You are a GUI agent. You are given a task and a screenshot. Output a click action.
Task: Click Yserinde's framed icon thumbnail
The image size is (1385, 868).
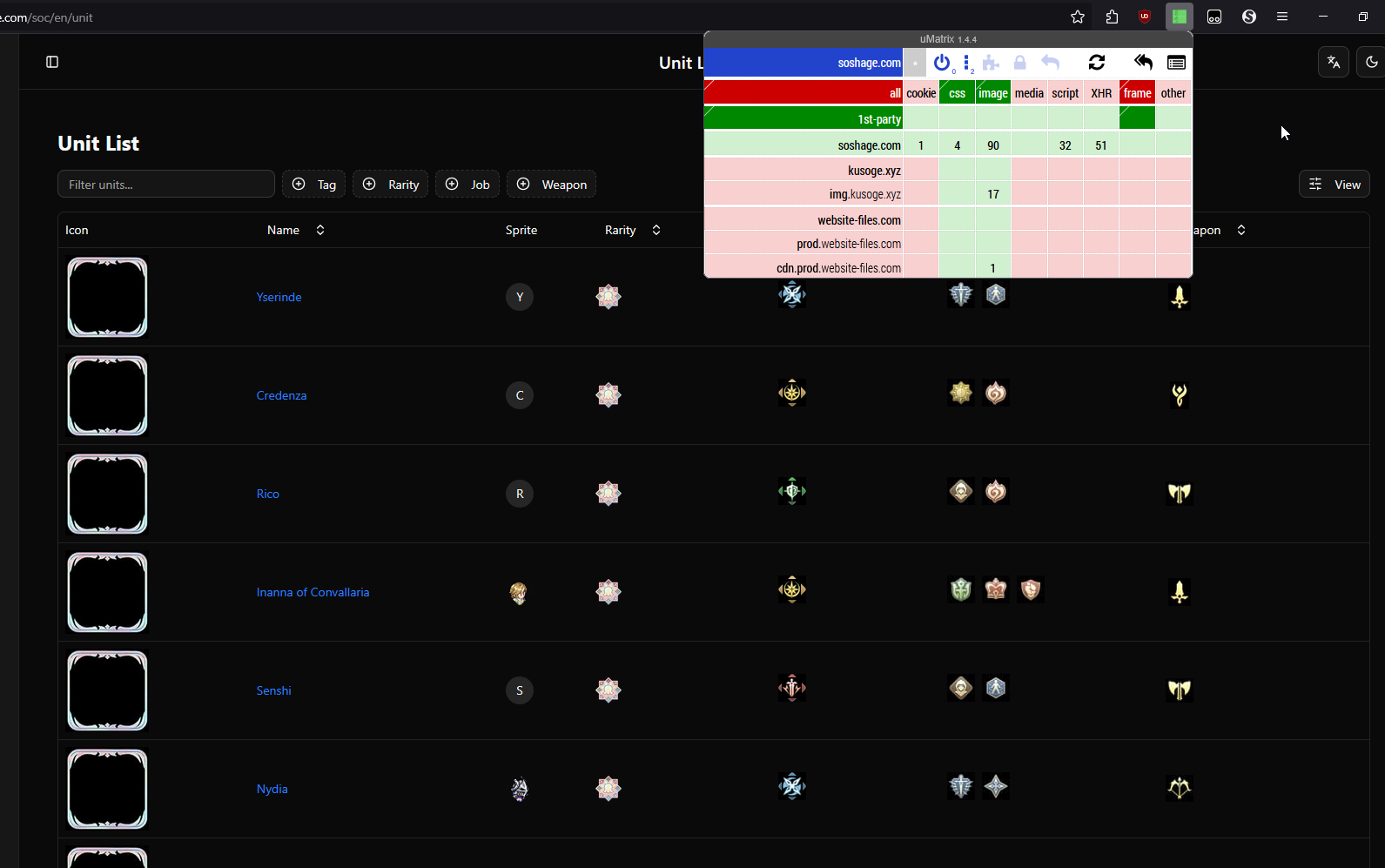tap(108, 297)
